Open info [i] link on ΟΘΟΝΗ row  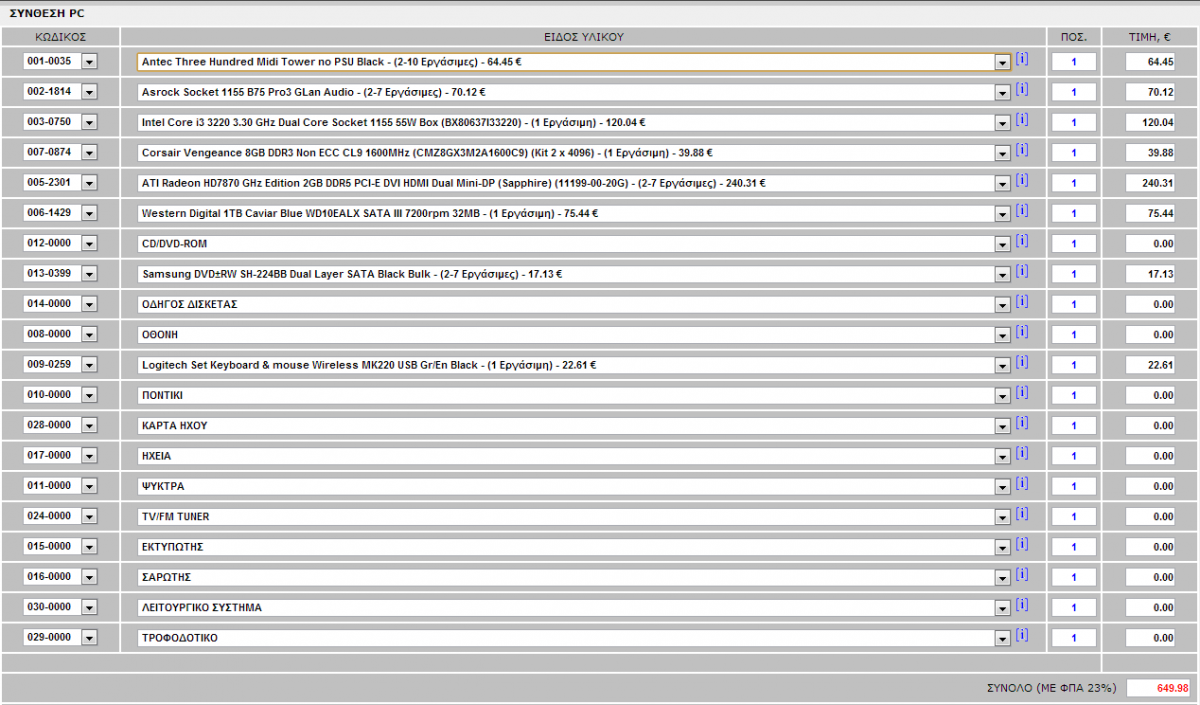pyautogui.click(x=1021, y=331)
